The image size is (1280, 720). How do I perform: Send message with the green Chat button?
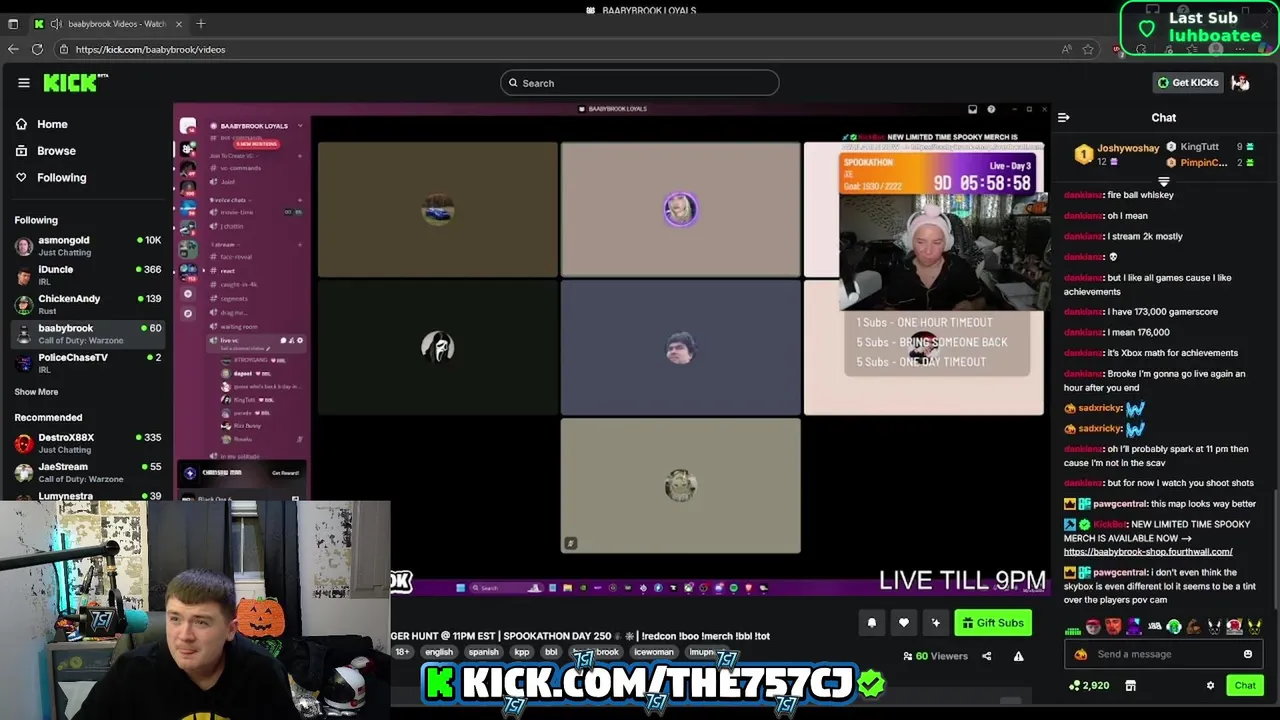1245,686
